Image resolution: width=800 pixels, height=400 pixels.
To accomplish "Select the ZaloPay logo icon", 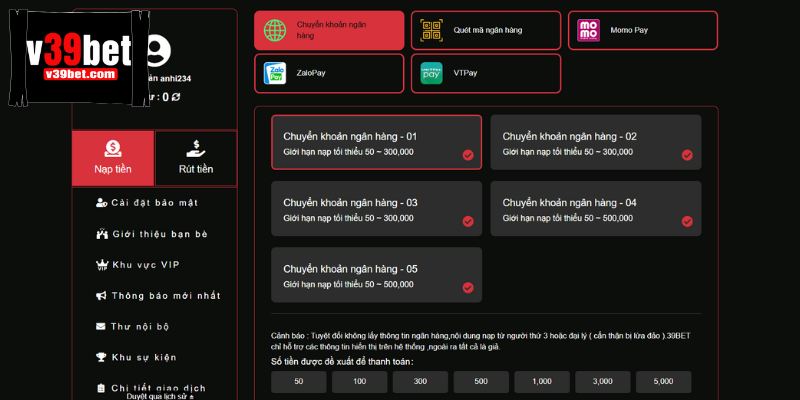I will pos(275,73).
